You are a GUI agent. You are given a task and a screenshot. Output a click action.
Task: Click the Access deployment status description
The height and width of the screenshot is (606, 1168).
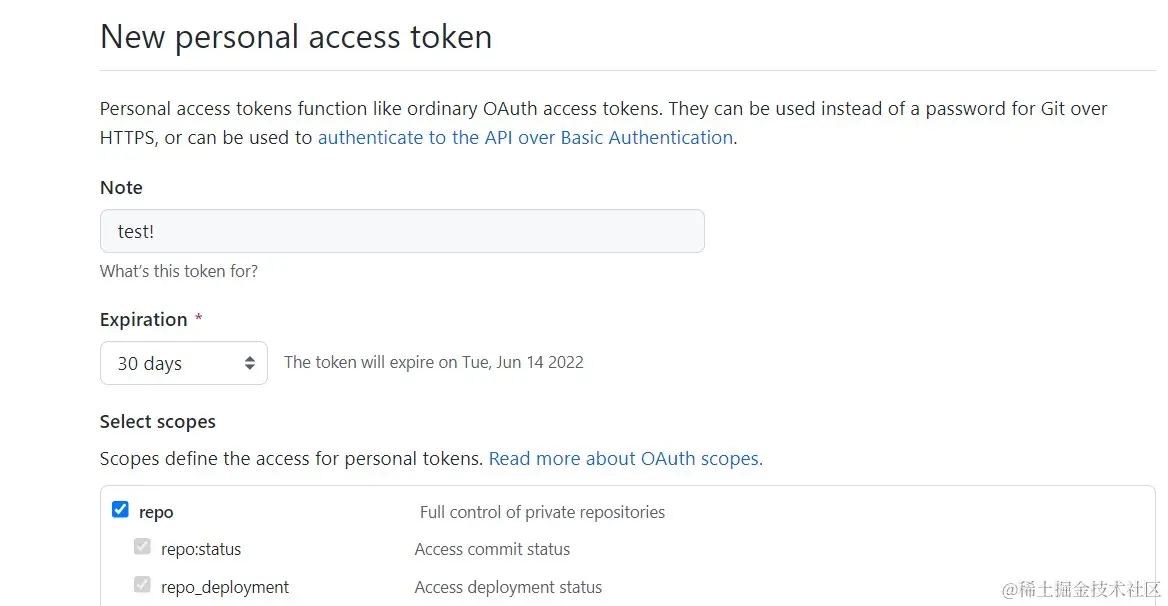click(508, 587)
